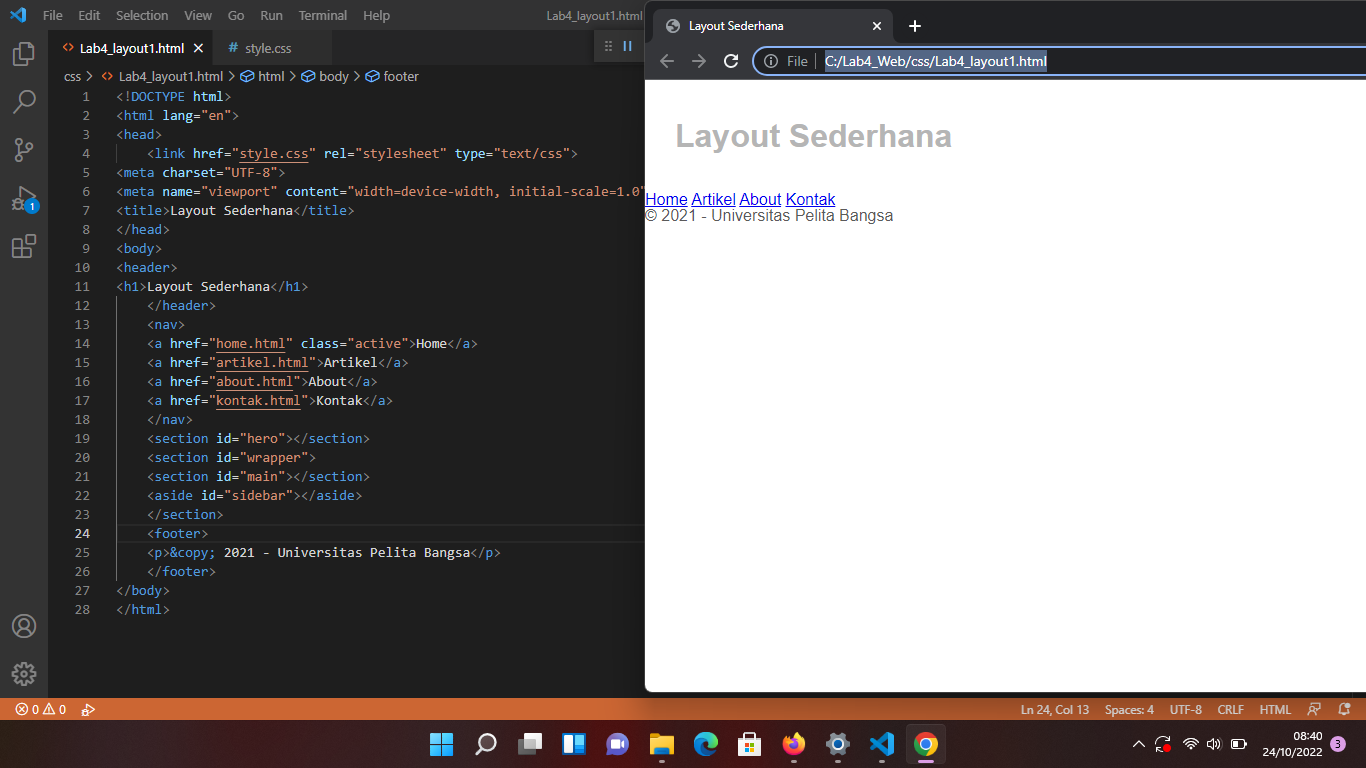Open the Source Control view
The height and width of the screenshot is (768, 1366).
(24, 149)
